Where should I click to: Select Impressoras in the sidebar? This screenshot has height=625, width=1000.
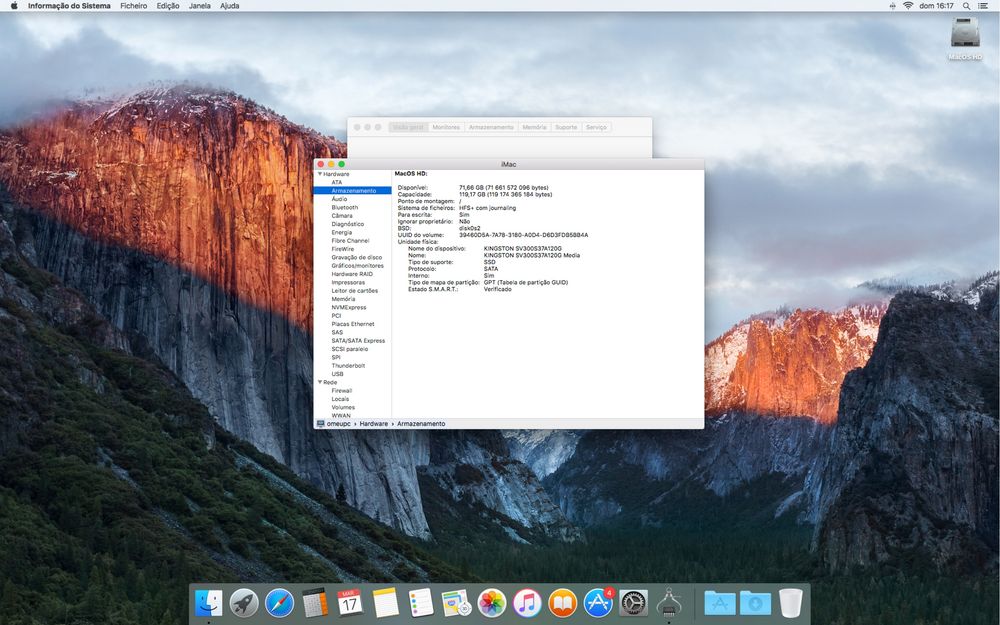[x=348, y=282]
